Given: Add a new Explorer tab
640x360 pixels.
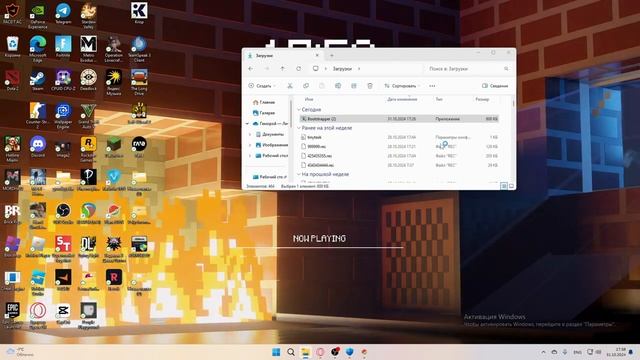Looking at the screenshot, I should click(x=331, y=55).
